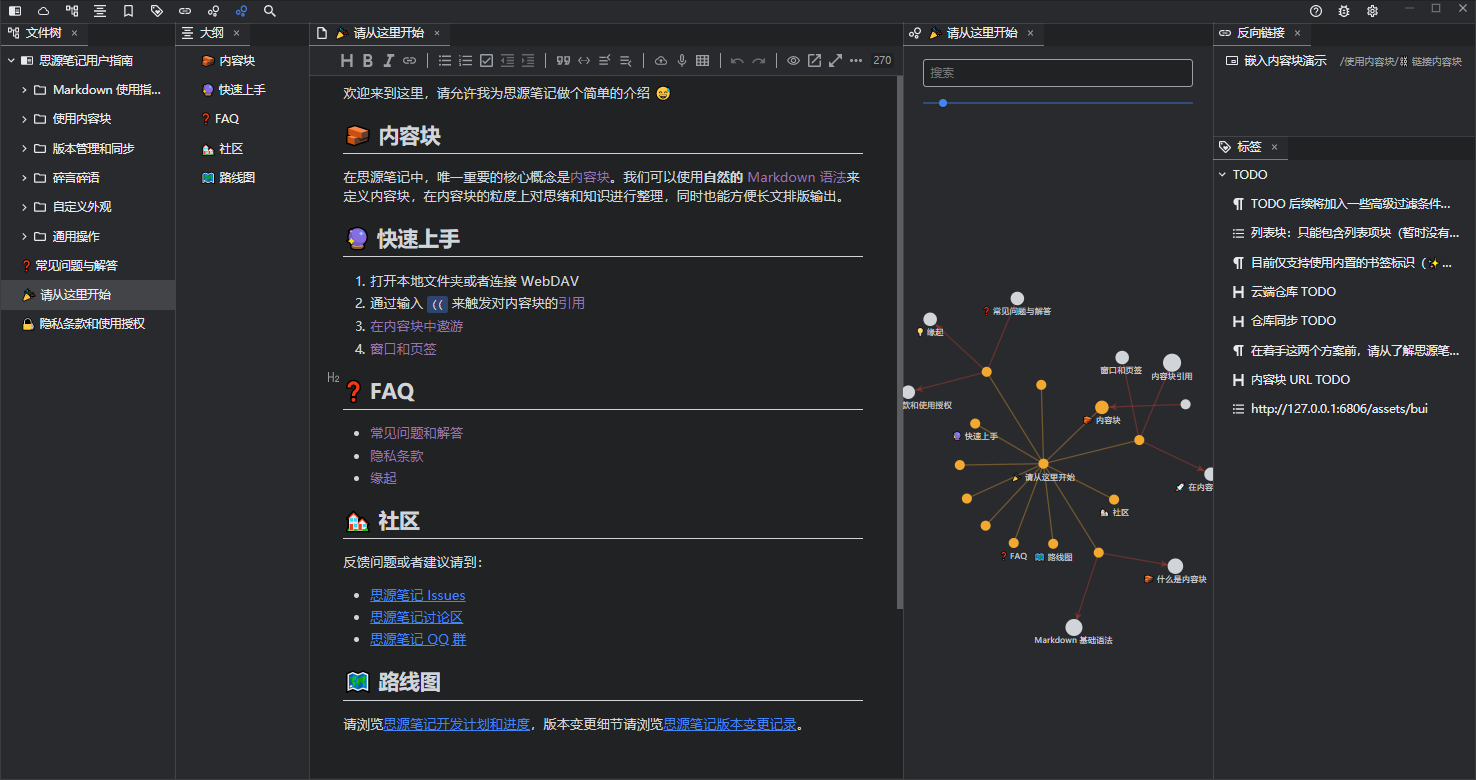The image size is (1476, 780).
Task: Collapse the 思源笔记用户指南 notebook
Action: point(11,61)
